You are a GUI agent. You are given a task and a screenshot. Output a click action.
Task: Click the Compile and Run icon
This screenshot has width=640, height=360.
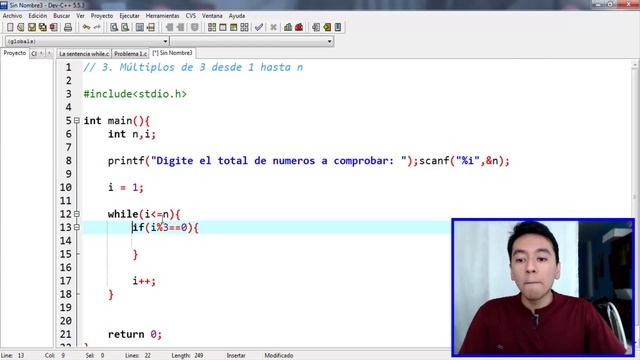point(233,27)
